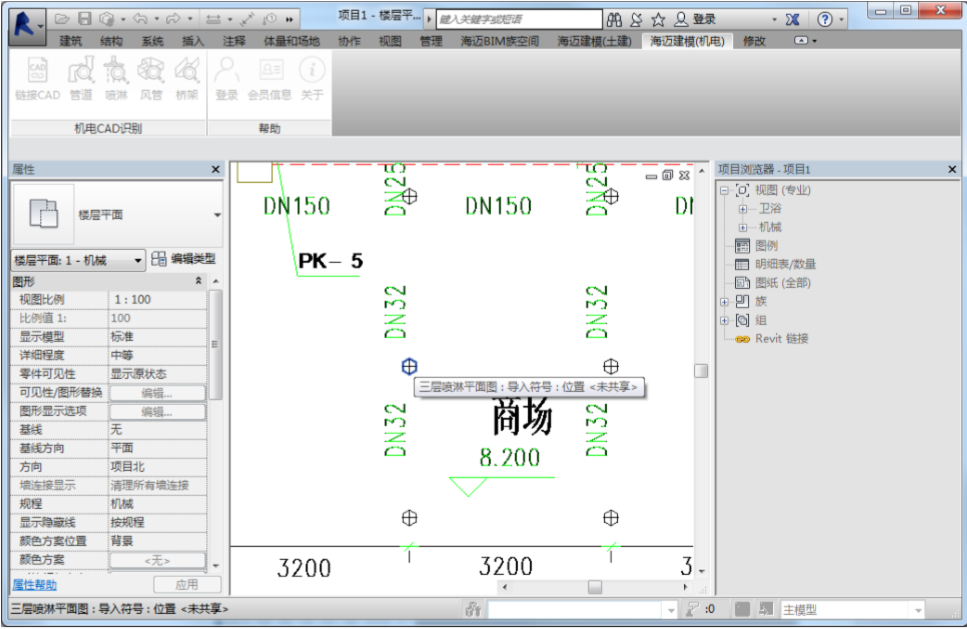Click the star favorites icon in title bar

click(x=658, y=20)
